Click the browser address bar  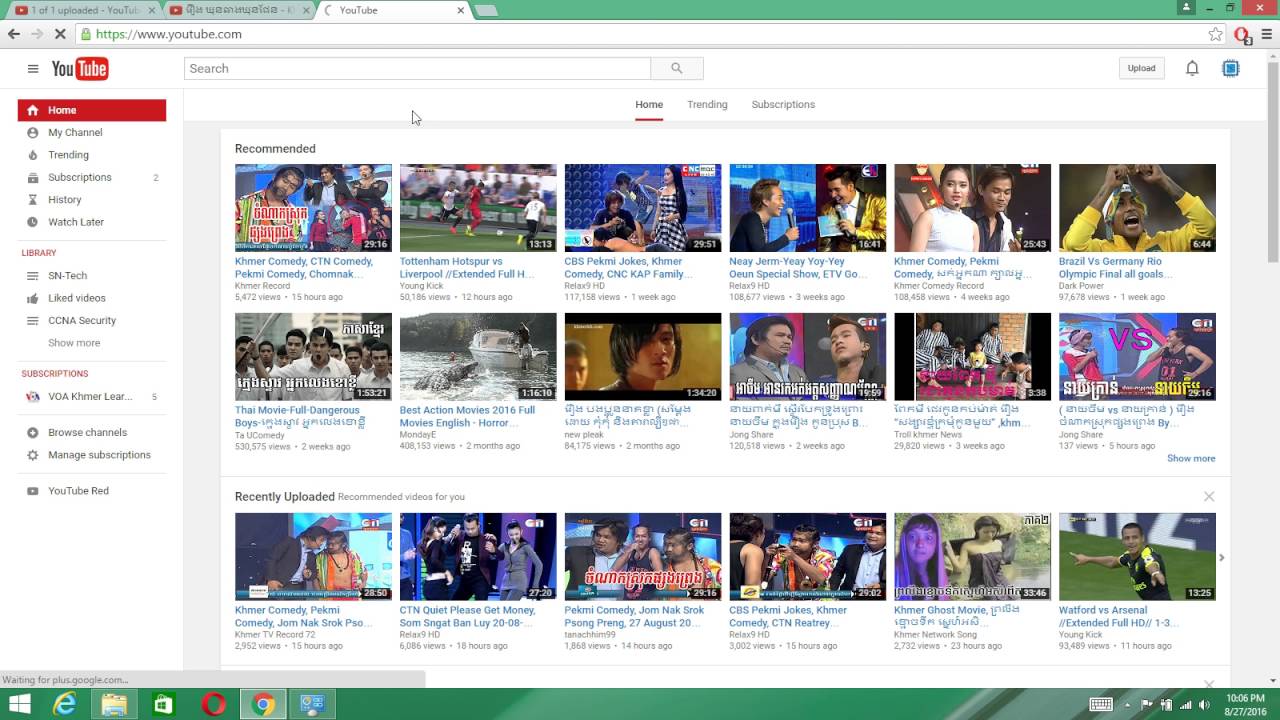(640, 34)
